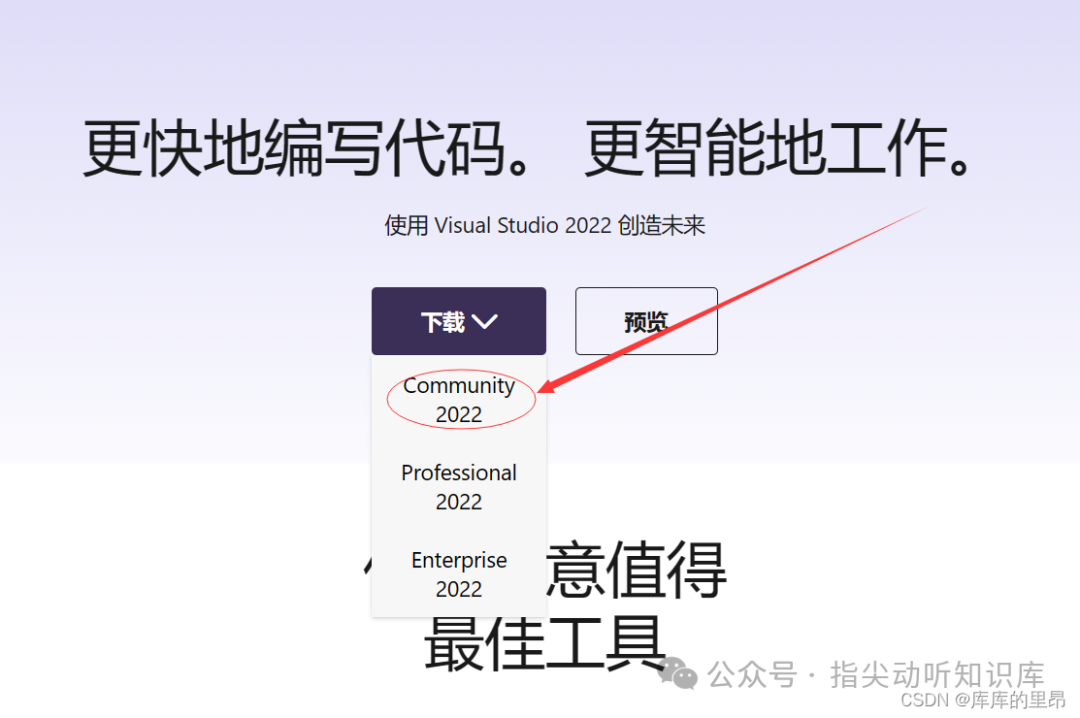Open the 下载 download dropdown button
The width and height of the screenshot is (1080, 718).
[x=459, y=321]
